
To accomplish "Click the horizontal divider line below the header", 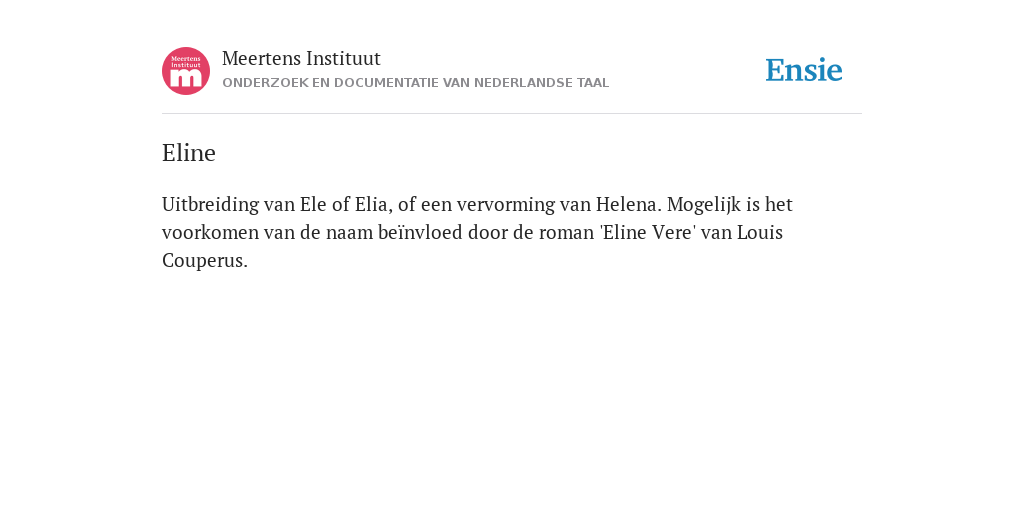I will [x=512, y=114].
